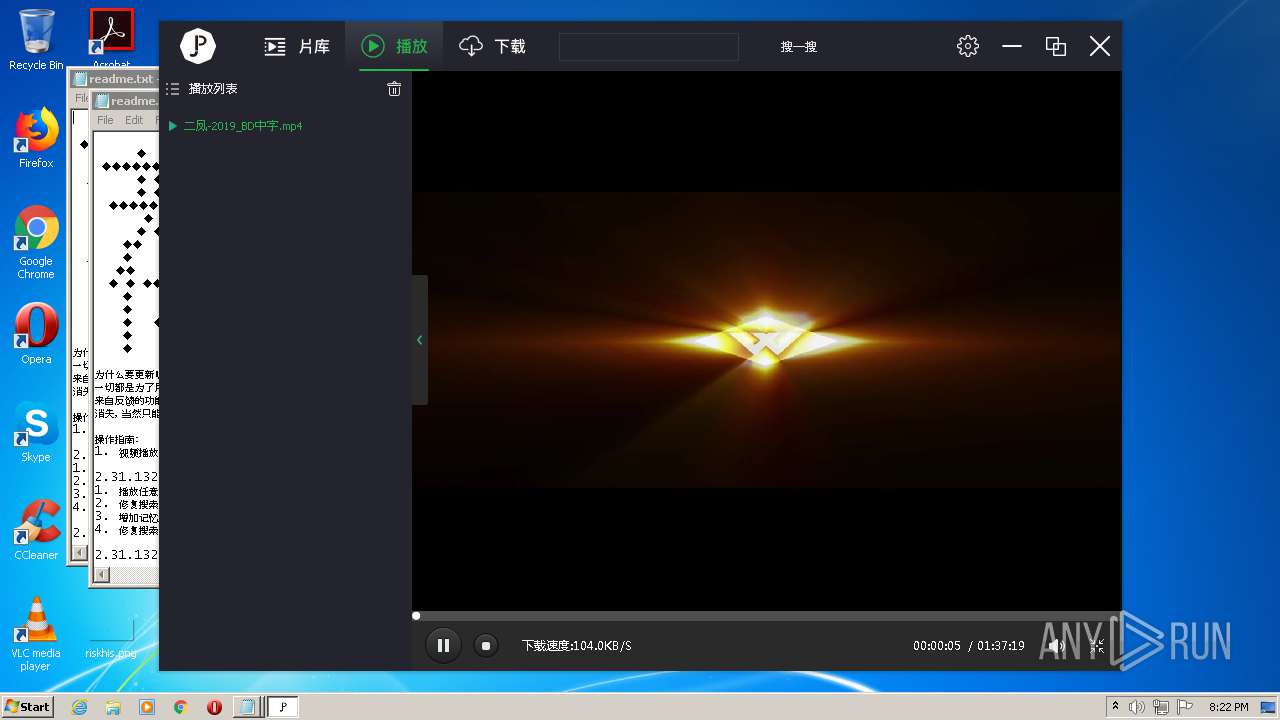Click the player logo icon
The width and height of the screenshot is (1280, 720).
(x=198, y=46)
